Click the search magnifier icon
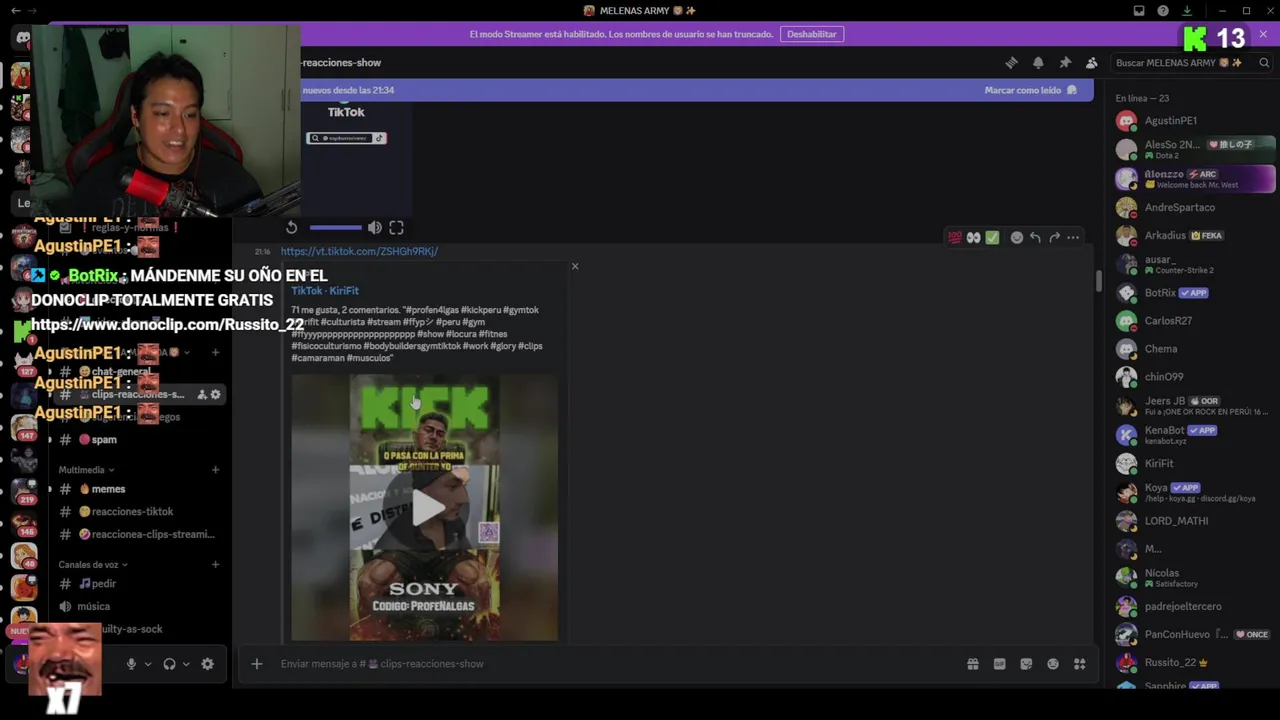 (1264, 62)
